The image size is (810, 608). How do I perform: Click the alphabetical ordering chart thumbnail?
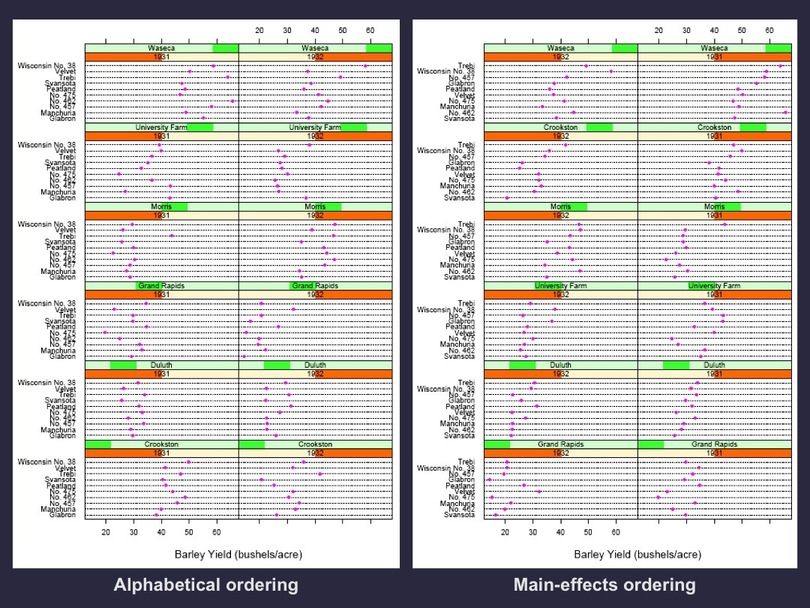point(206,290)
